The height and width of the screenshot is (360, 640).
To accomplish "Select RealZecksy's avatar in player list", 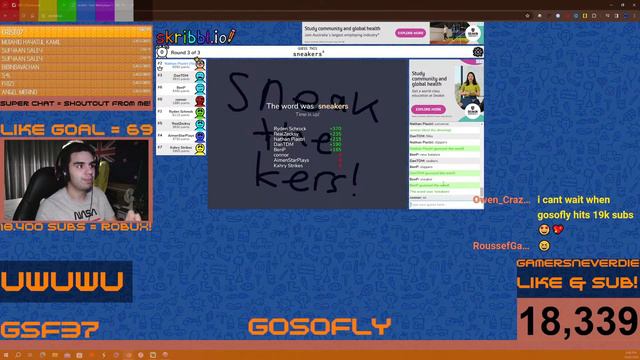I will [200, 124].
